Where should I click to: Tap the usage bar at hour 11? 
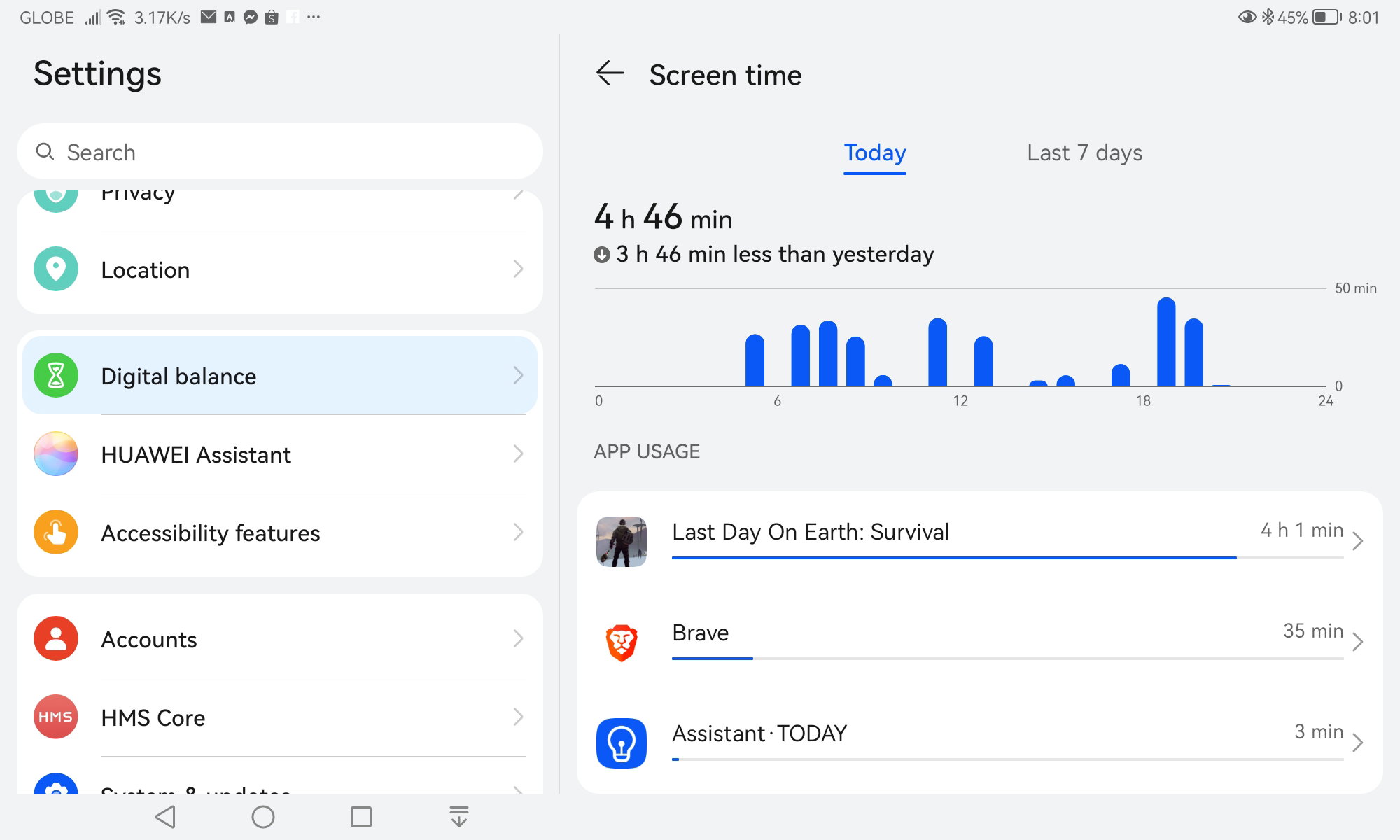point(937,352)
